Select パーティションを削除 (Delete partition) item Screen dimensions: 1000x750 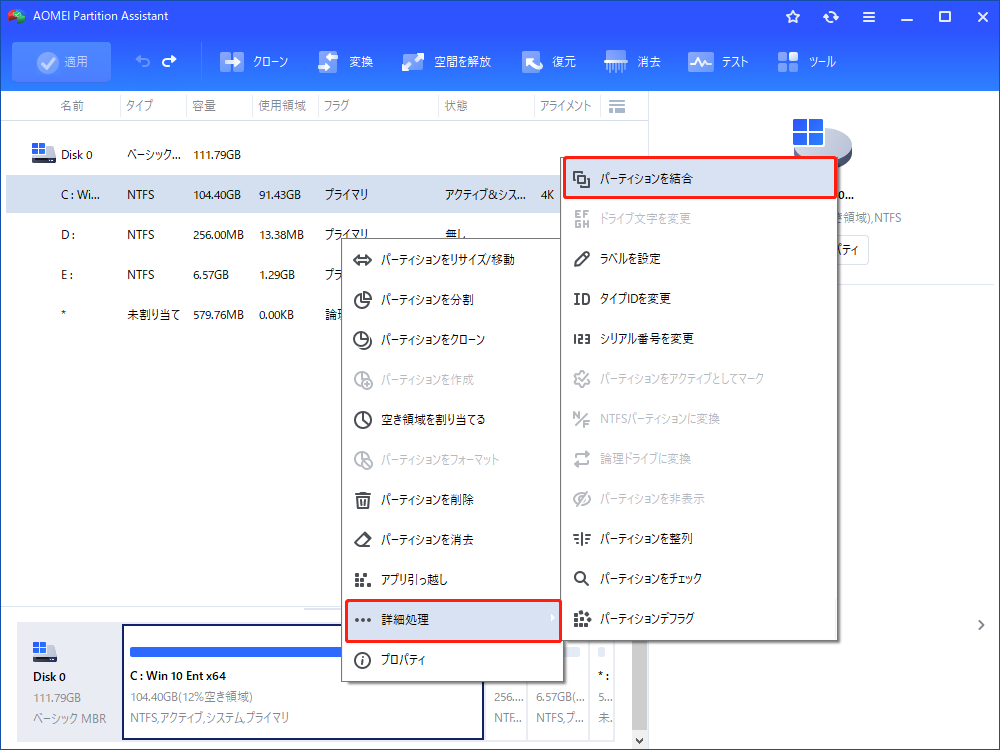pos(453,499)
